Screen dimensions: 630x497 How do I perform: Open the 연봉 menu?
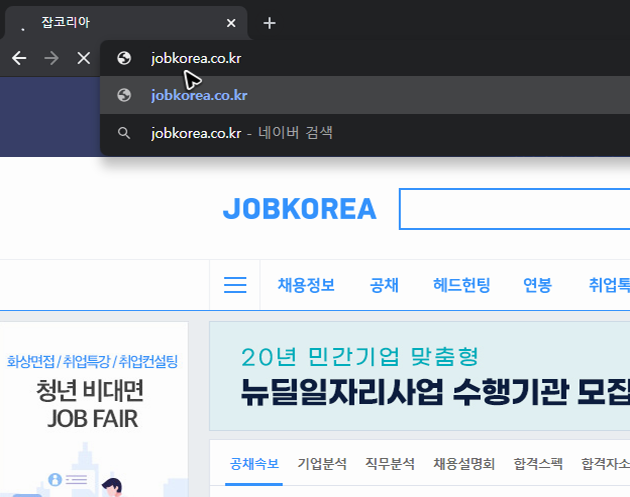tap(537, 285)
